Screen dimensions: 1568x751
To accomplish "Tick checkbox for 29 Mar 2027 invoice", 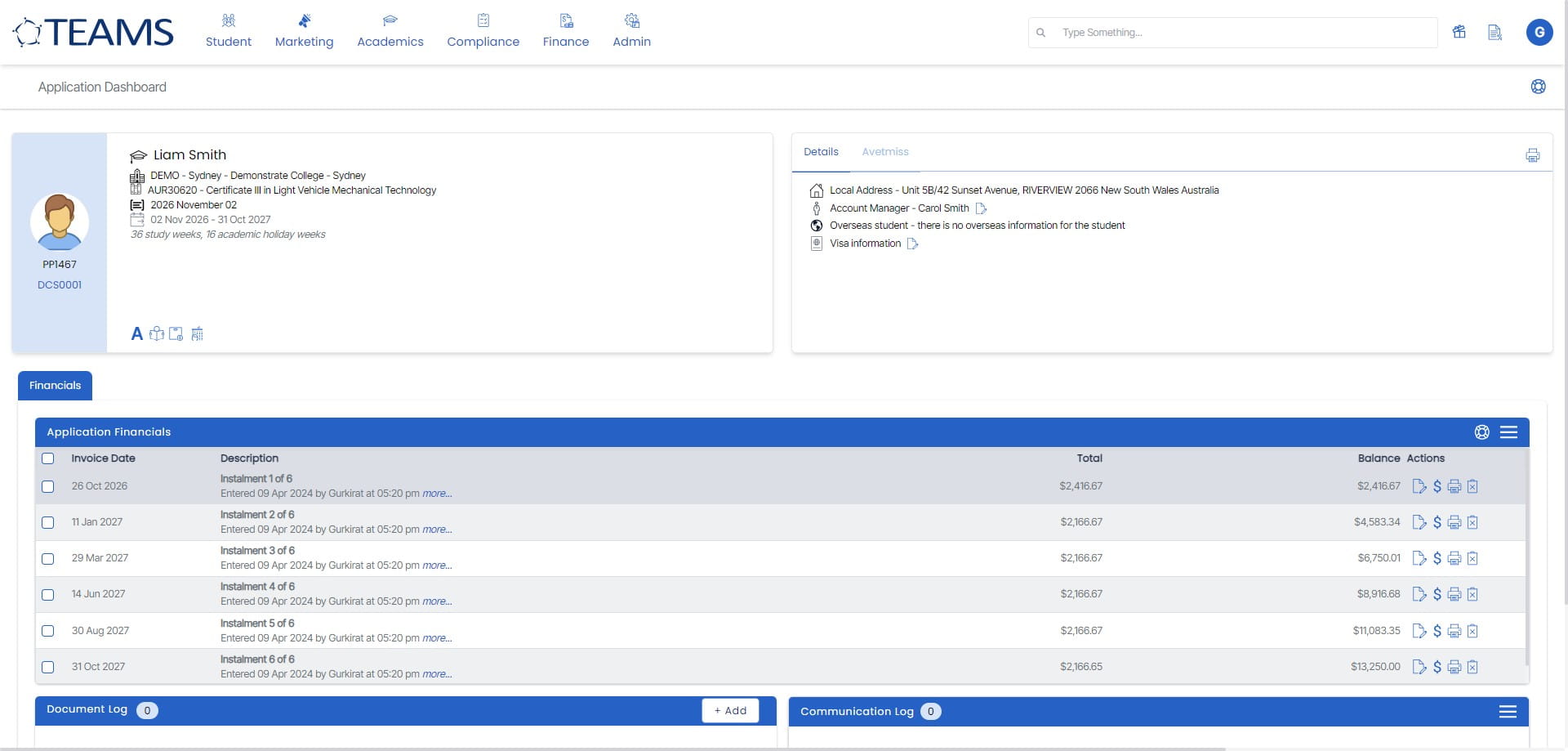I will [x=48, y=559].
